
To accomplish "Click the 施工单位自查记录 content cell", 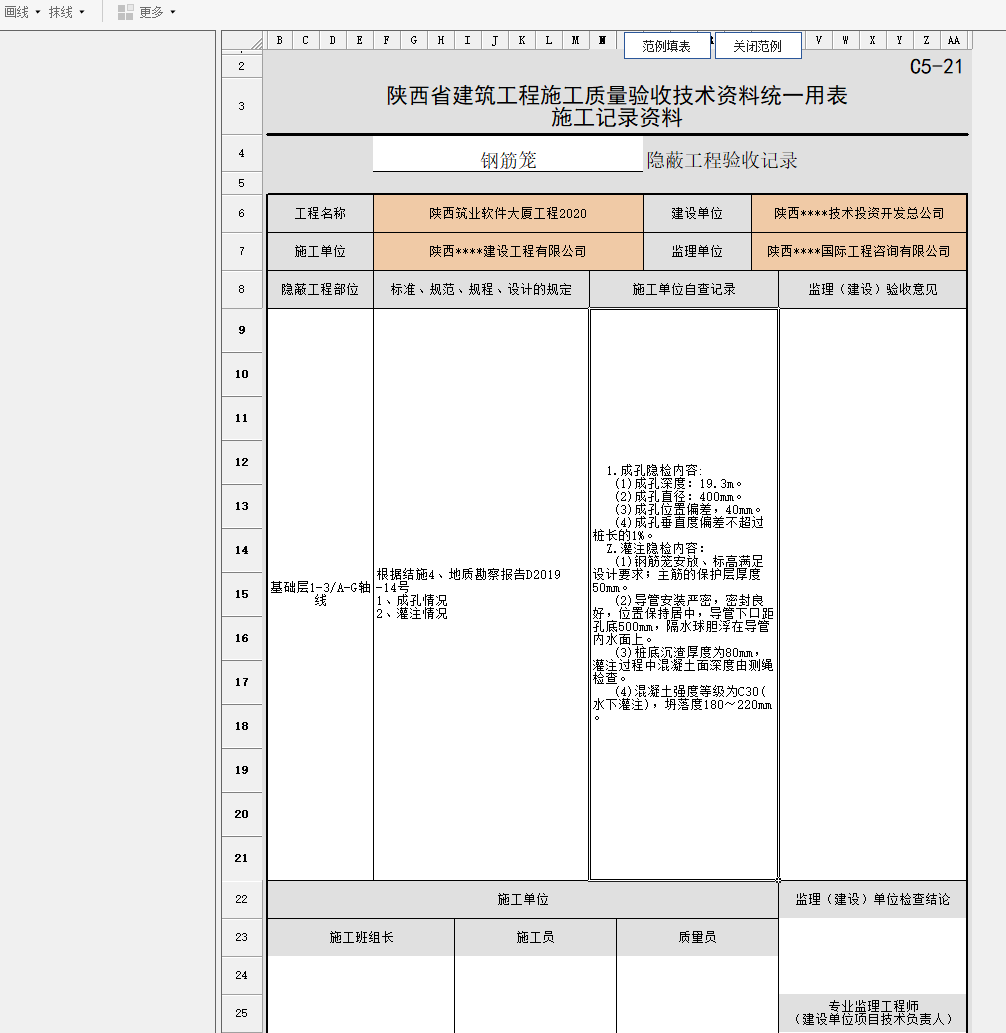I will coord(684,594).
